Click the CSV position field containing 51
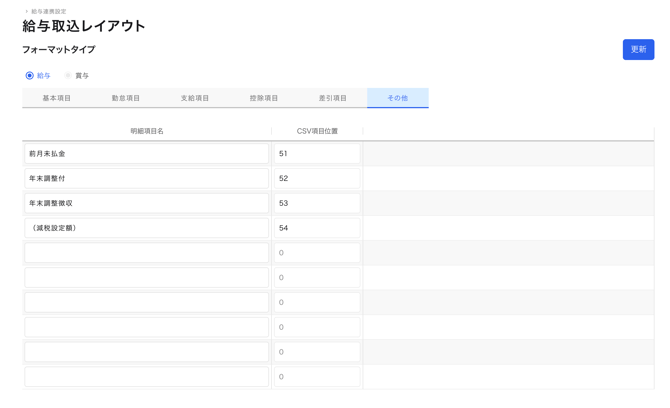The image size is (670, 408). coord(316,154)
